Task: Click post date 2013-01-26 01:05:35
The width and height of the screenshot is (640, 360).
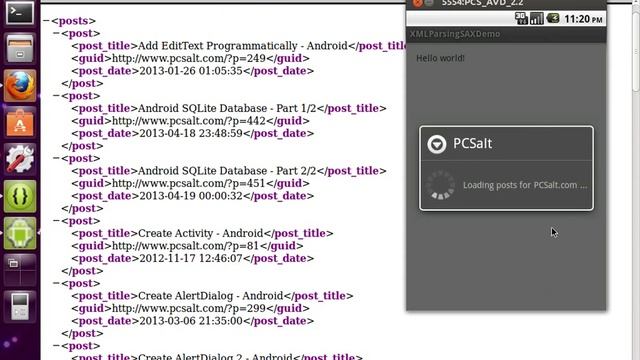Action: click(191, 71)
